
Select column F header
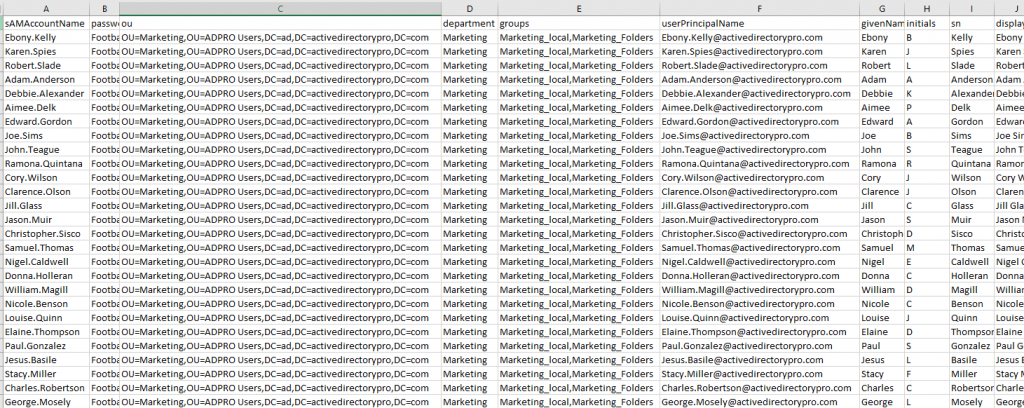(759, 8)
